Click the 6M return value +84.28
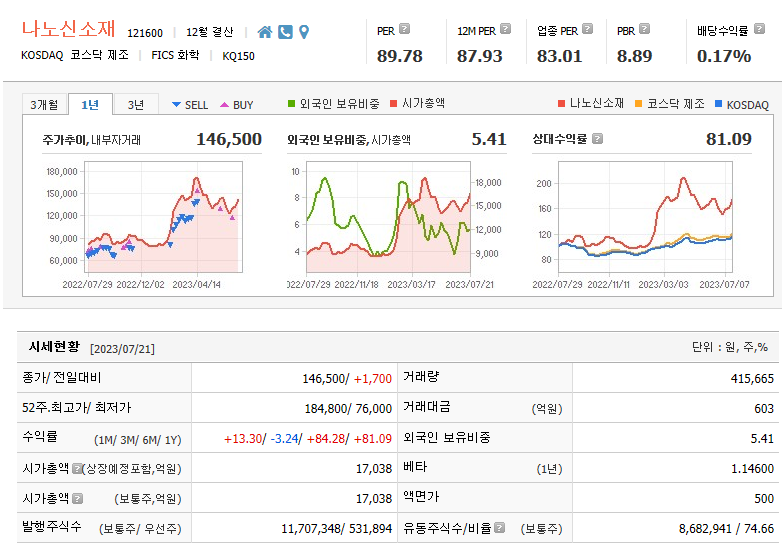Image resolution: width=782 pixels, height=551 pixels. point(326,438)
